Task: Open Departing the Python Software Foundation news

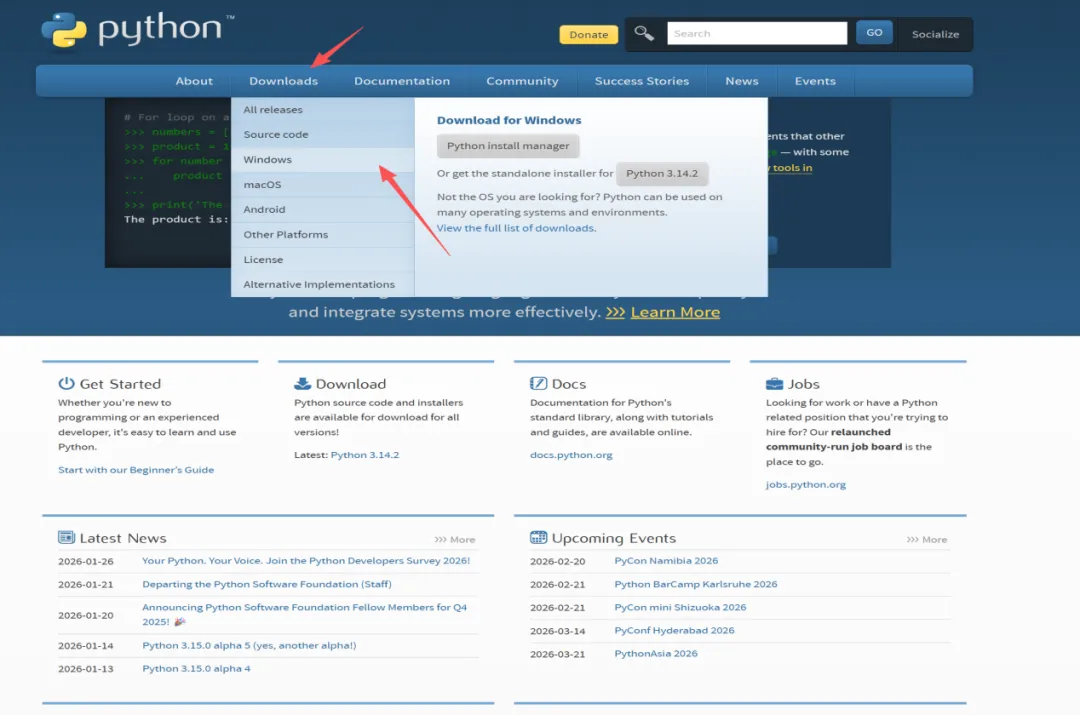Action: [267, 584]
